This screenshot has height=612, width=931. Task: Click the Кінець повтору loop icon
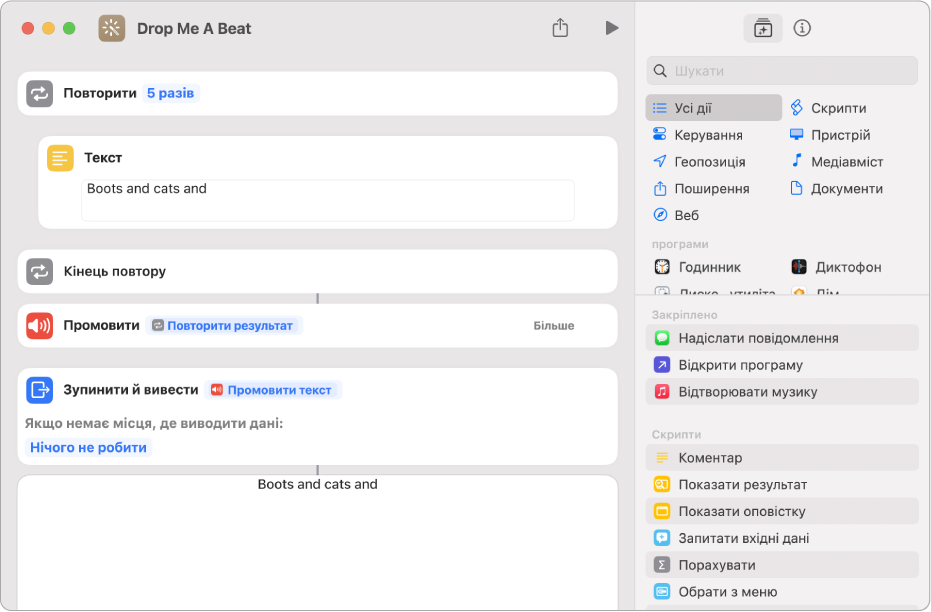pos(40,271)
